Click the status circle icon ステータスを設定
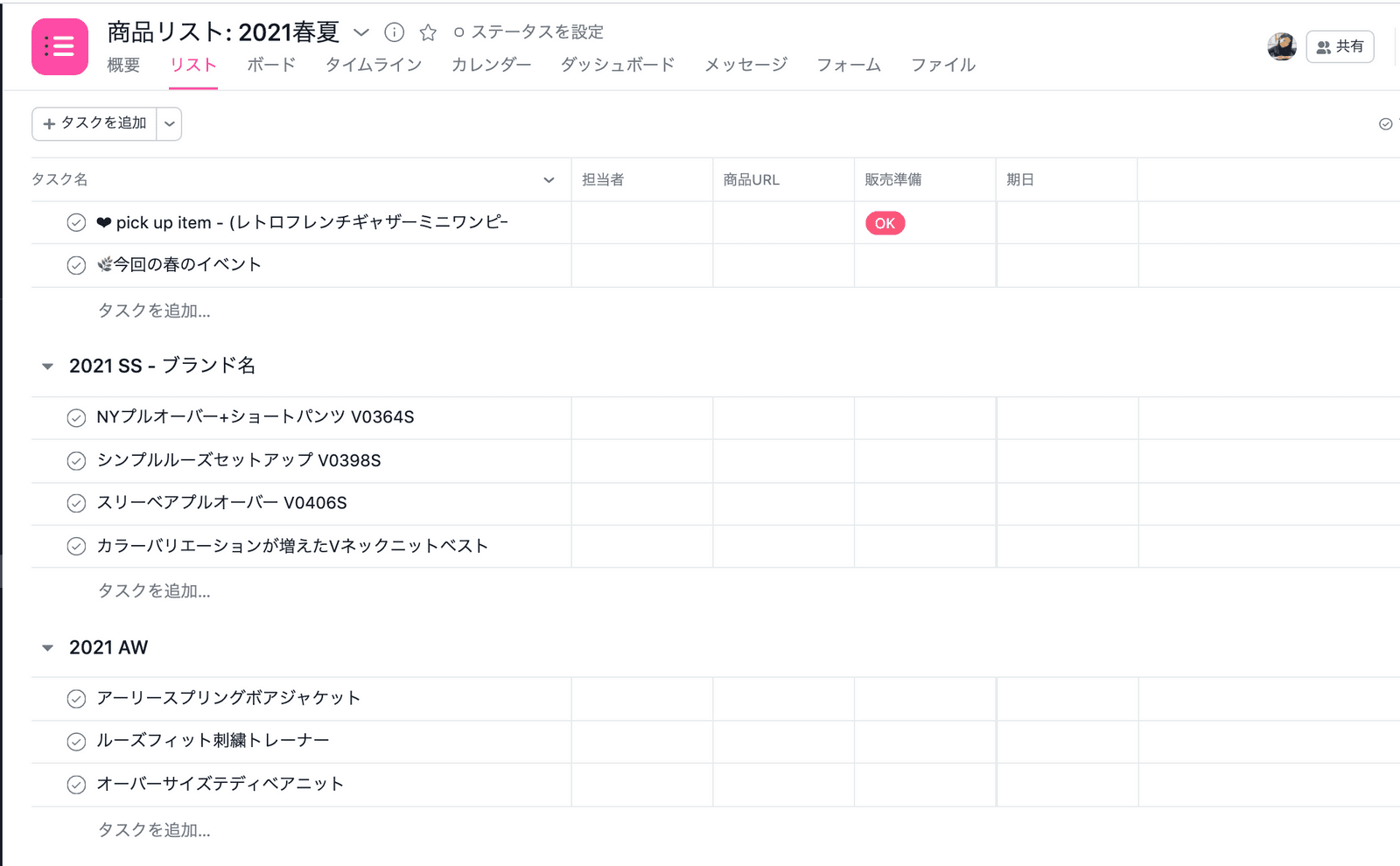1400x866 pixels. (x=458, y=32)
